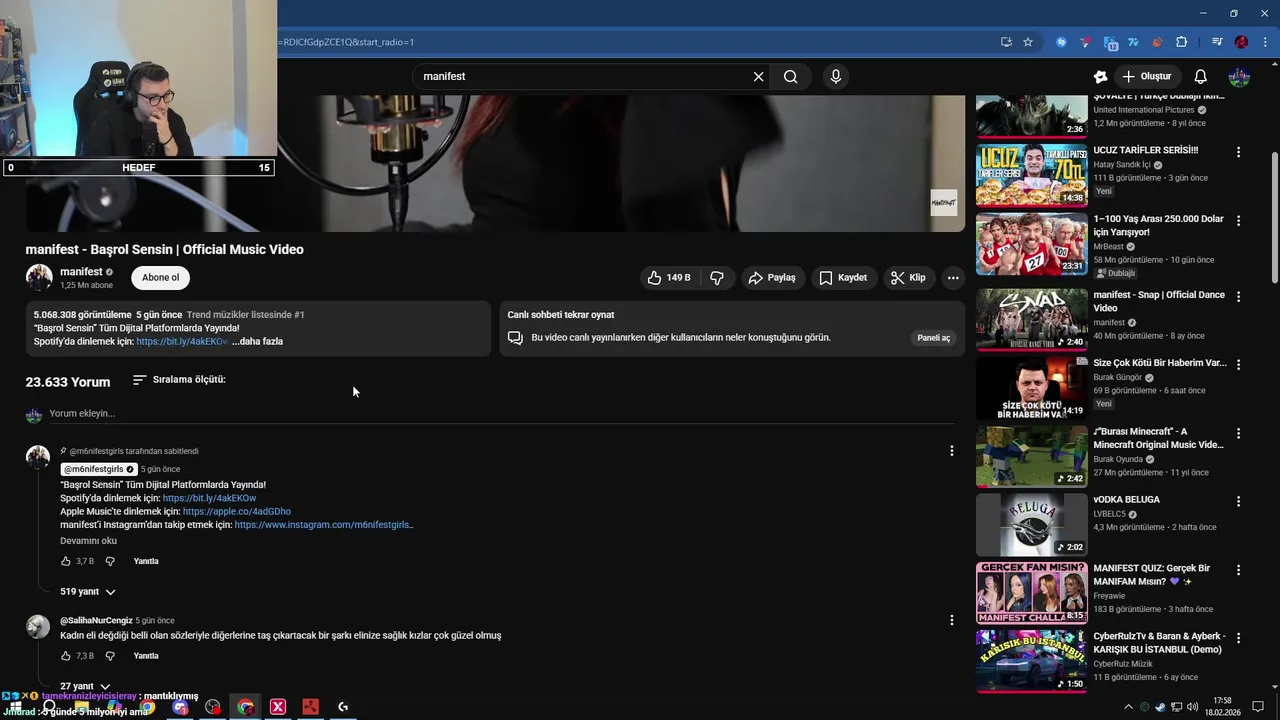Open the Sıralama ölçütü sort dropdown
Image resolution: width=1280 pixels, height=720 pixels.
click(179, 380)
